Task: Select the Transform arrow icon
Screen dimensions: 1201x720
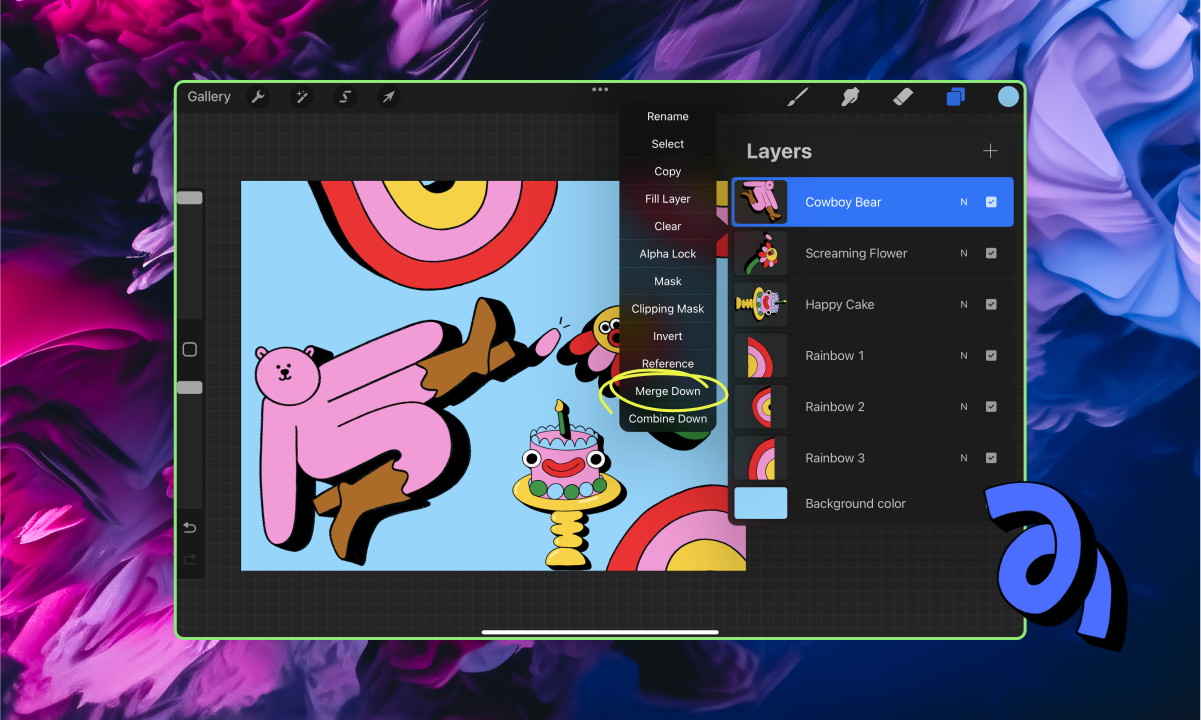Action: 388,96
